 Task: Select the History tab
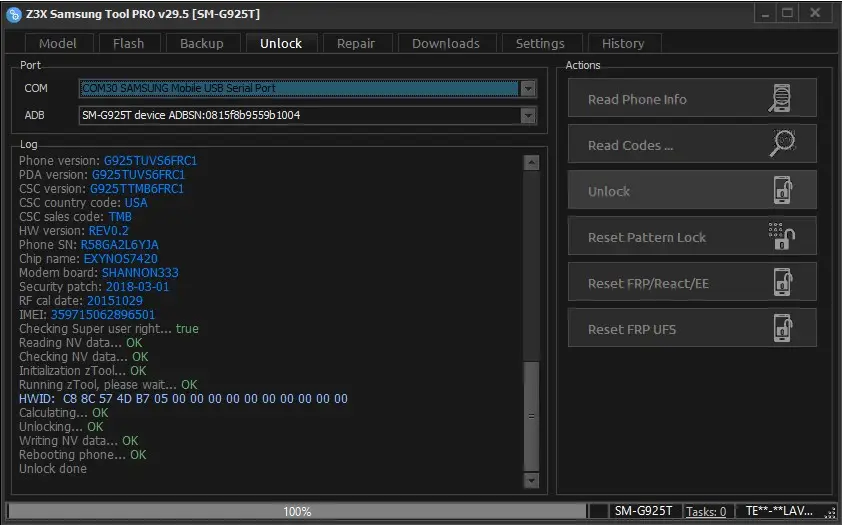(x=622, y=43)
